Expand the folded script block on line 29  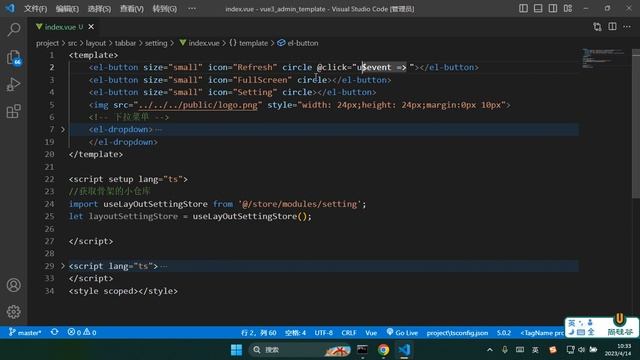(x=62, y=266)
